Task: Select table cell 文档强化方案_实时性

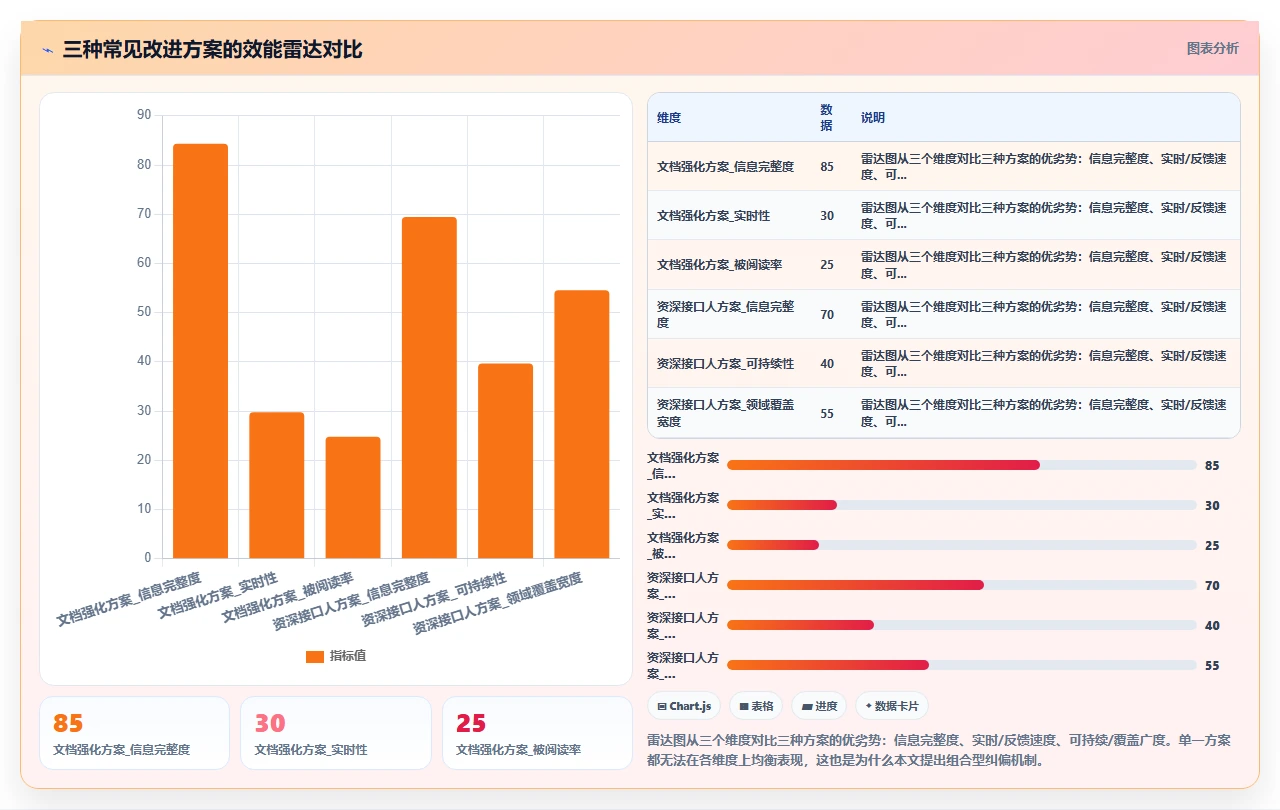Action: tap(730, 216)
